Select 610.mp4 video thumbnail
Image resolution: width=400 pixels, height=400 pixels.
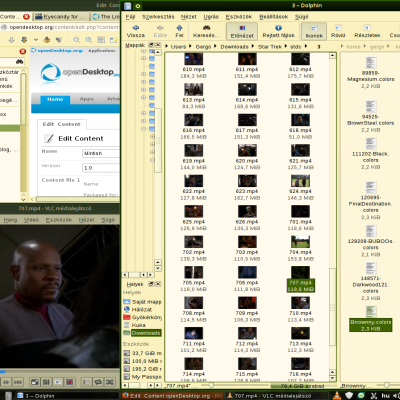pyautogui.click(x=193, y=59)
